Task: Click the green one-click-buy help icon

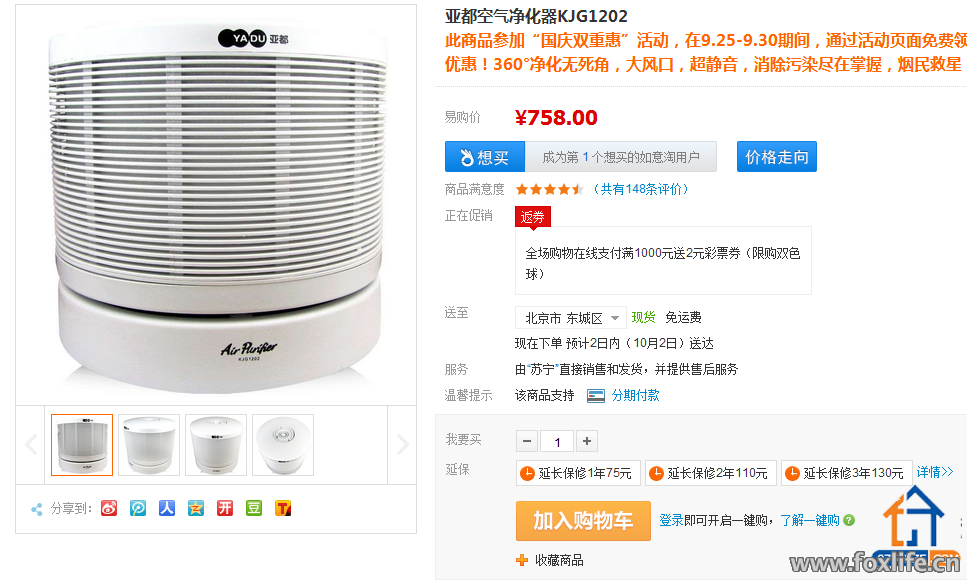Action: point(849,521)
